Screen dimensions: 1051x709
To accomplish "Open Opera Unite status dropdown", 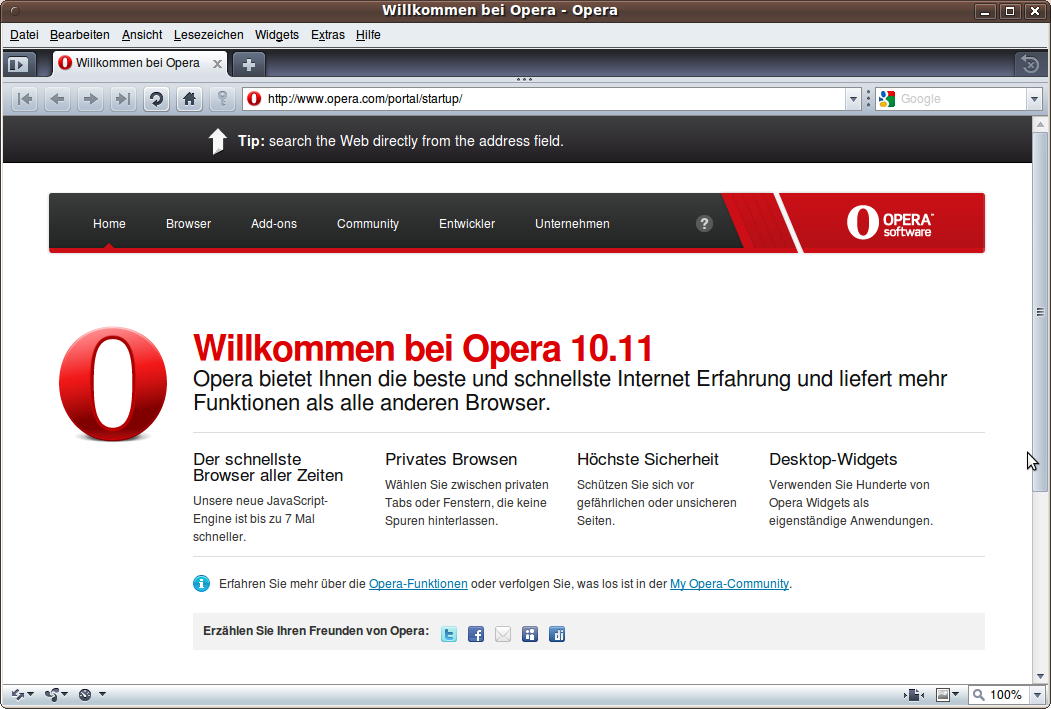I will tap(56, 695).
